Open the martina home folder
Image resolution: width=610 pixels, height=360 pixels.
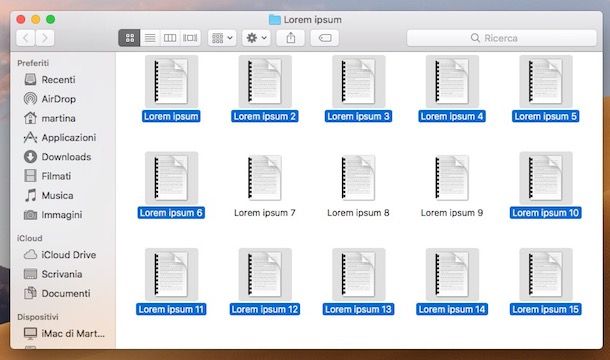[x=50, y=118]
